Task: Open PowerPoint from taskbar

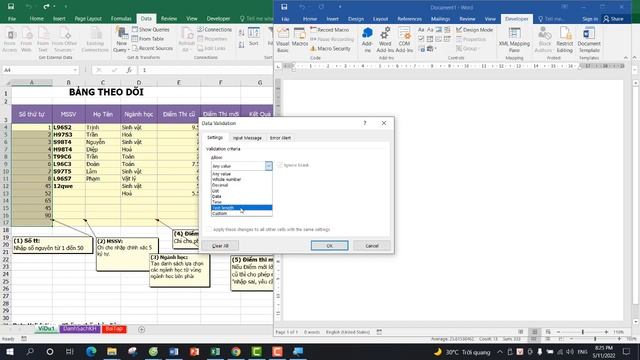Action: coord(194,351)
